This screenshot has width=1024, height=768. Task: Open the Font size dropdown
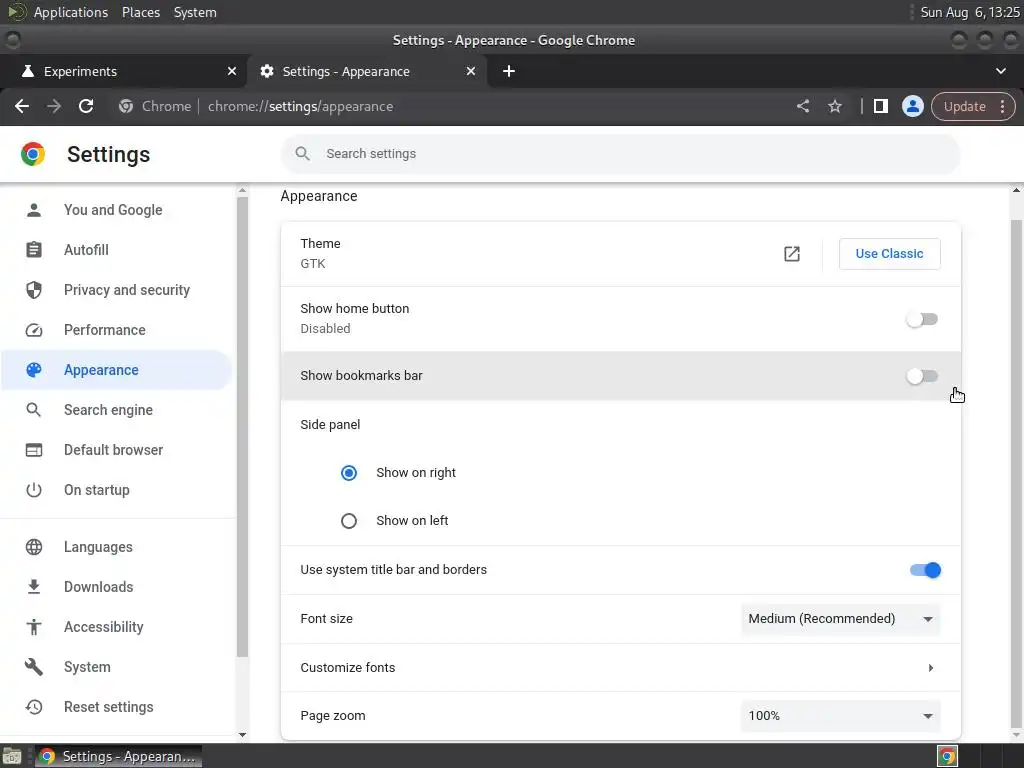point(840,619)
